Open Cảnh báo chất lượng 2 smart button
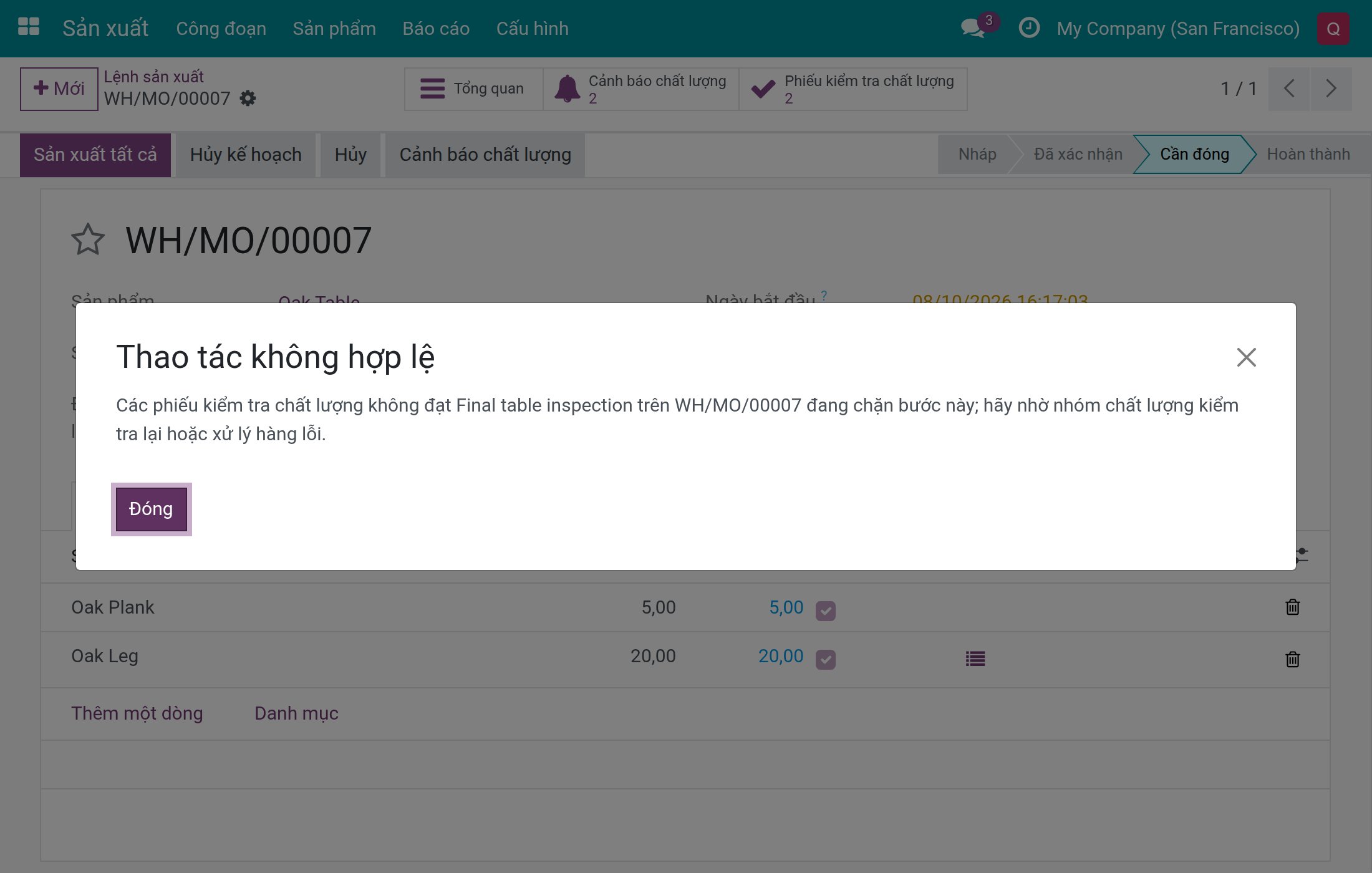This screenshot has width=1372, height=873. point(641,89)
